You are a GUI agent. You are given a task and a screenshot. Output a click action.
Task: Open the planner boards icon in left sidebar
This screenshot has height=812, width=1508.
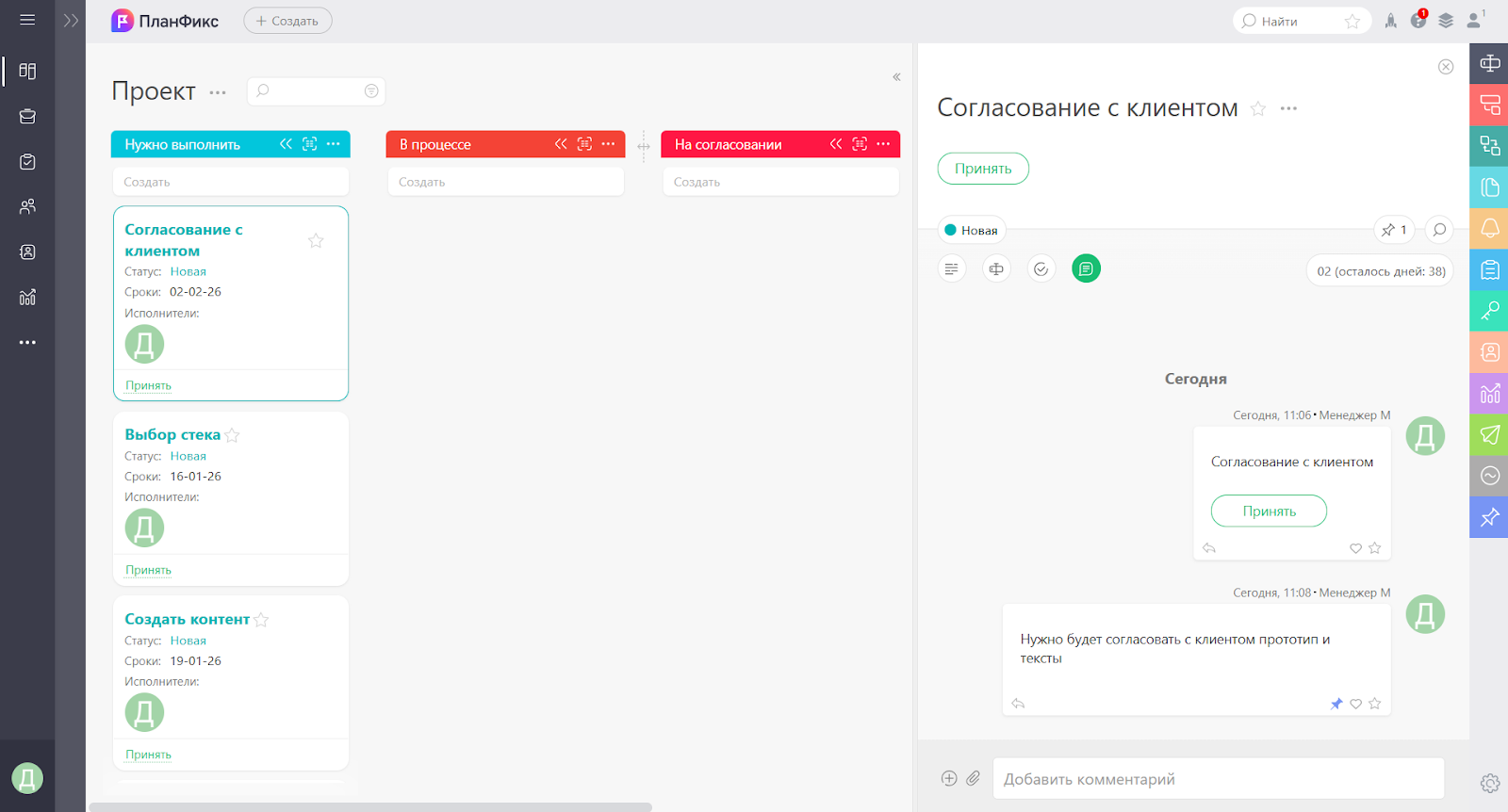27,72
